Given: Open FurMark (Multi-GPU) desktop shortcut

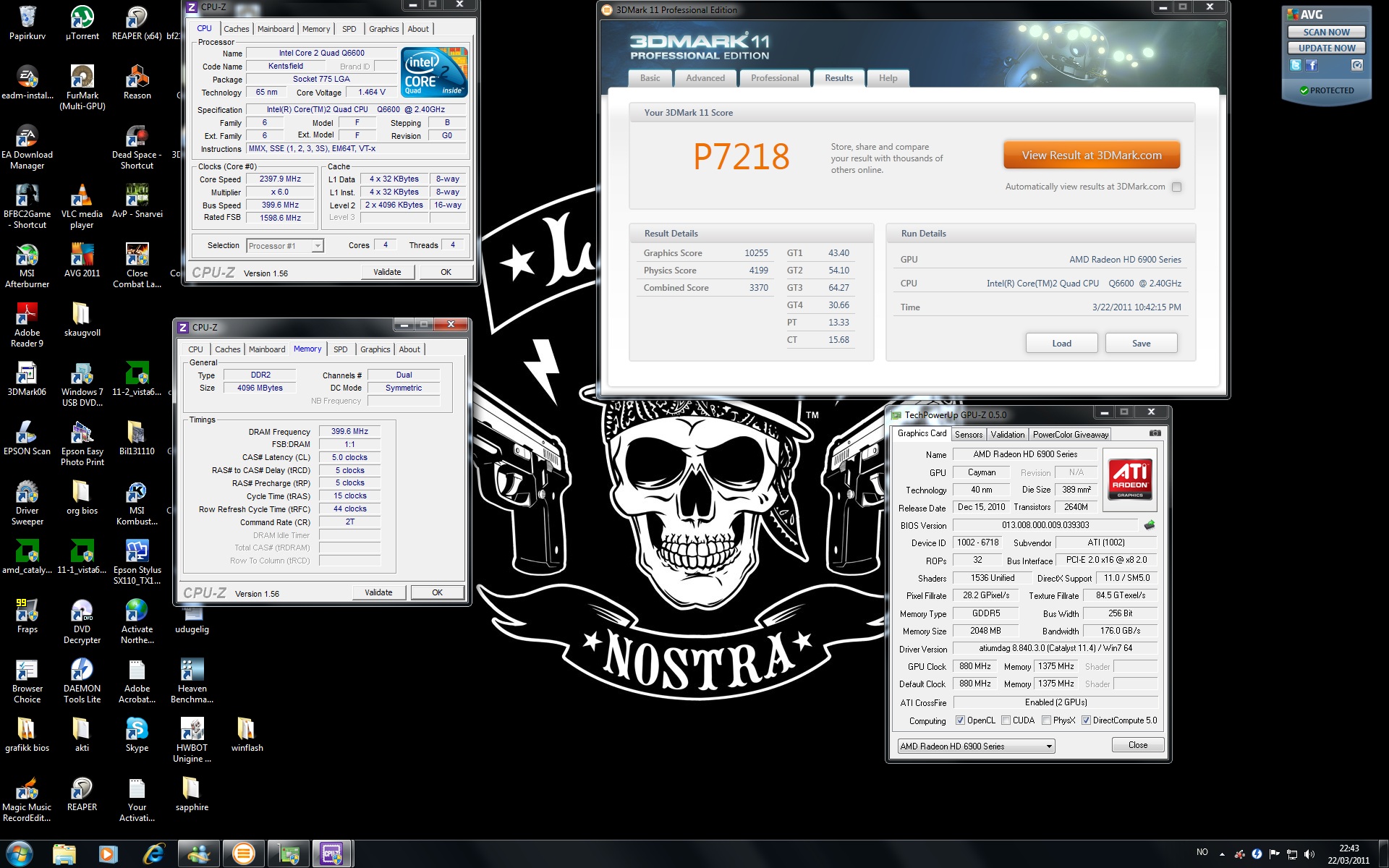Looking at the screenshot, I should (x=82, y=87).
